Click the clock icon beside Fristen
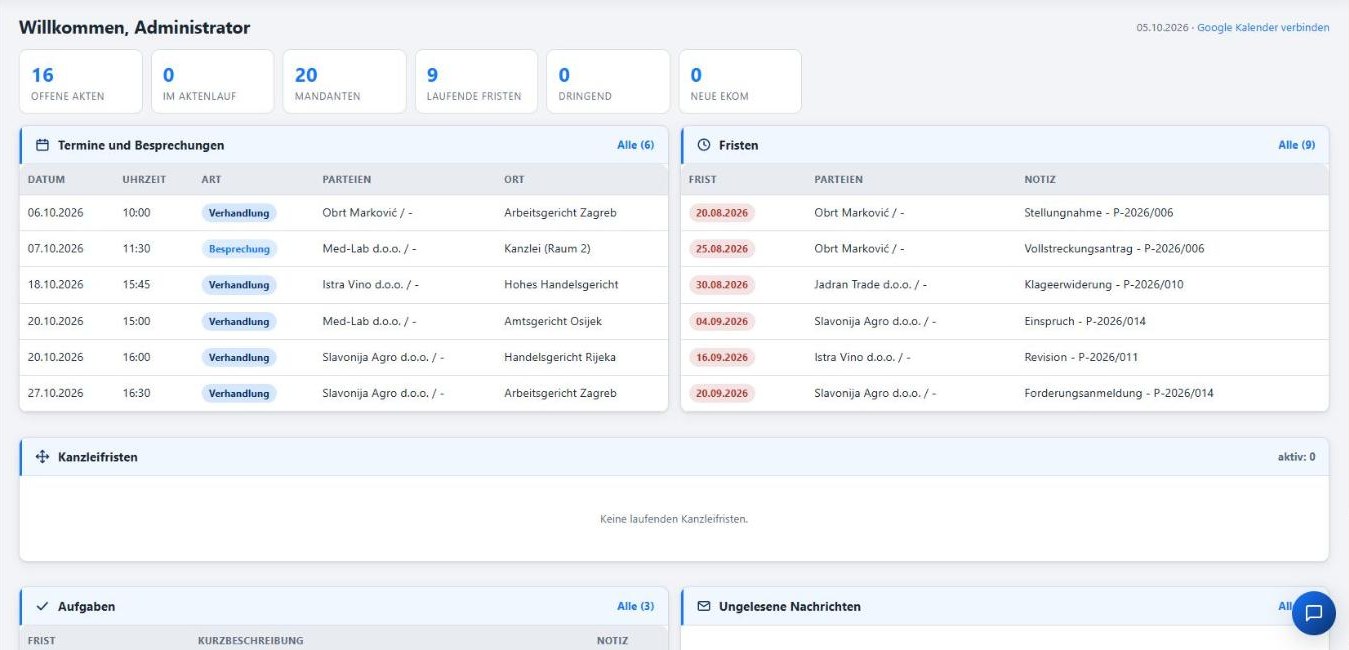Screen dimensions: 1349x650 click(704, 145)
